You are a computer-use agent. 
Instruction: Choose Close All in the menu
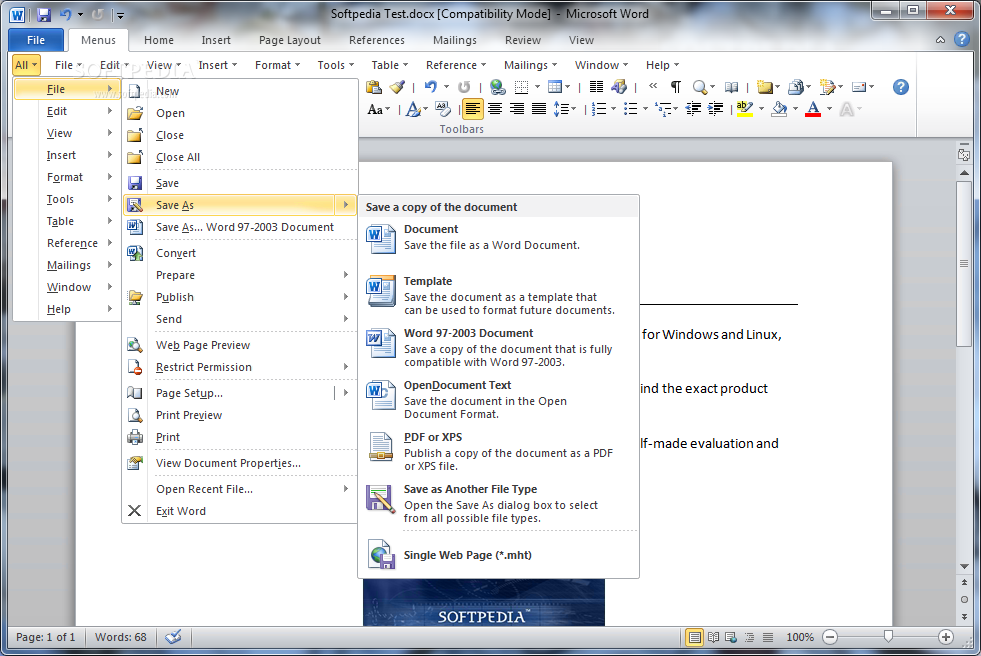[240, 157]
